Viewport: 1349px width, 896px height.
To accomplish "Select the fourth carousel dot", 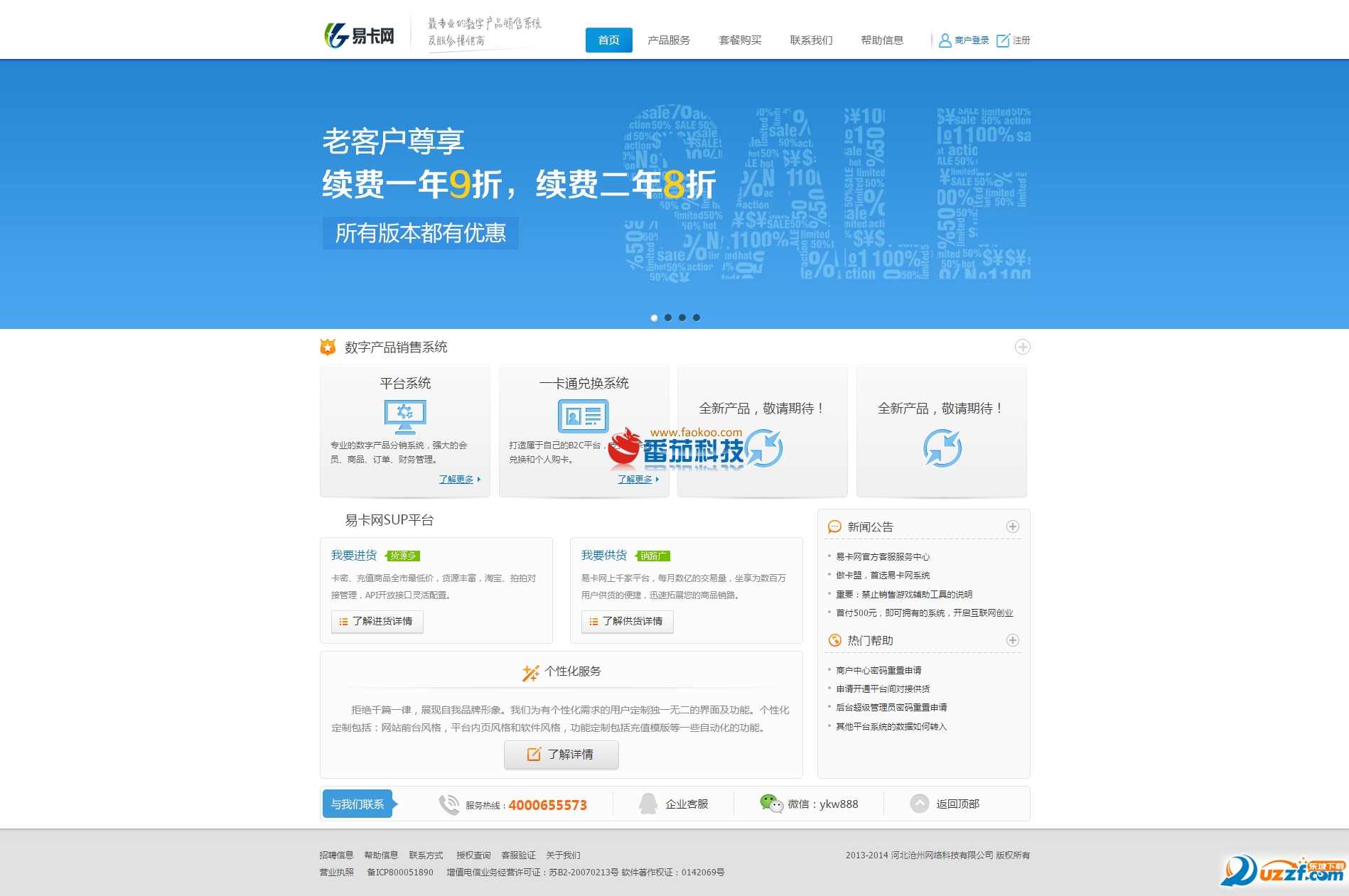I will [x=696, y=318].
